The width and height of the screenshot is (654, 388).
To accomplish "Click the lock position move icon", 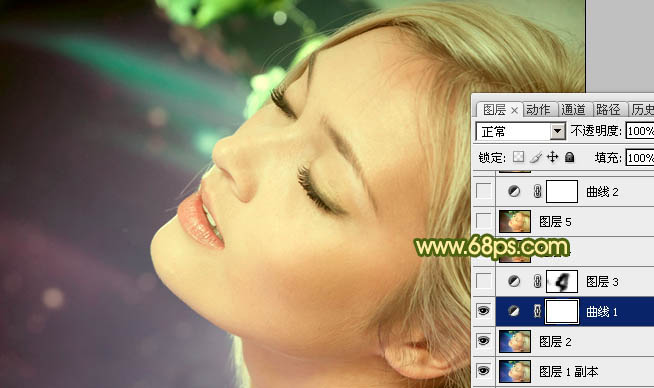I will [x=553, y=157].
